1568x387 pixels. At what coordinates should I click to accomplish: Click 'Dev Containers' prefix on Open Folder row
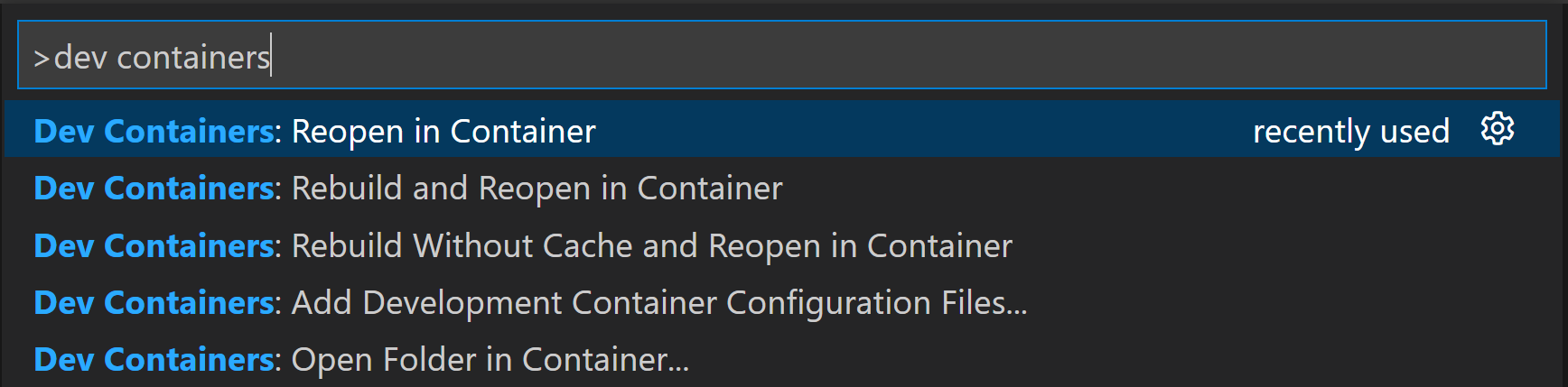[154, 360]
